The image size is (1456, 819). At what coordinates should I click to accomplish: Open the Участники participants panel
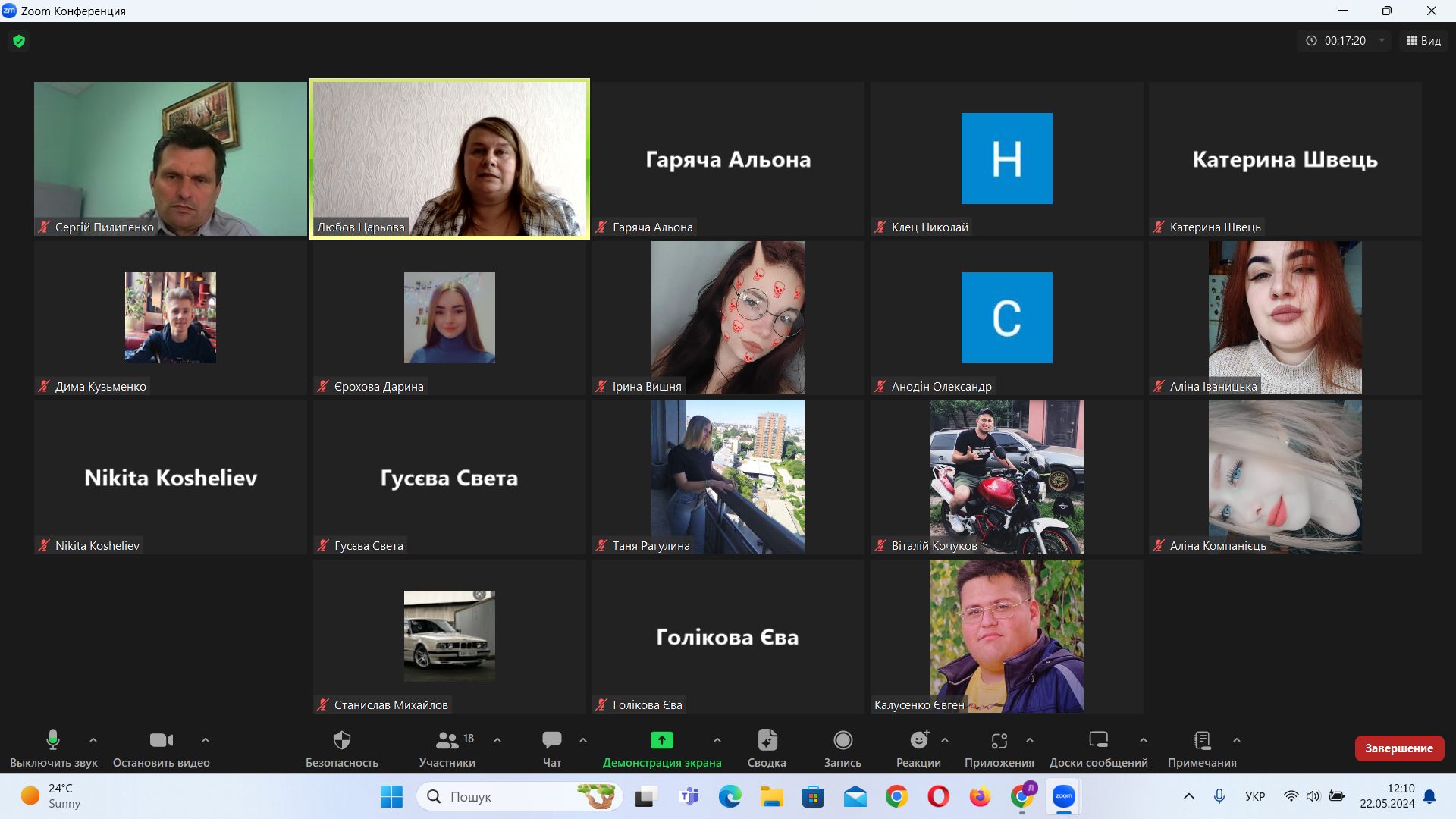click(x=447, y=740)
